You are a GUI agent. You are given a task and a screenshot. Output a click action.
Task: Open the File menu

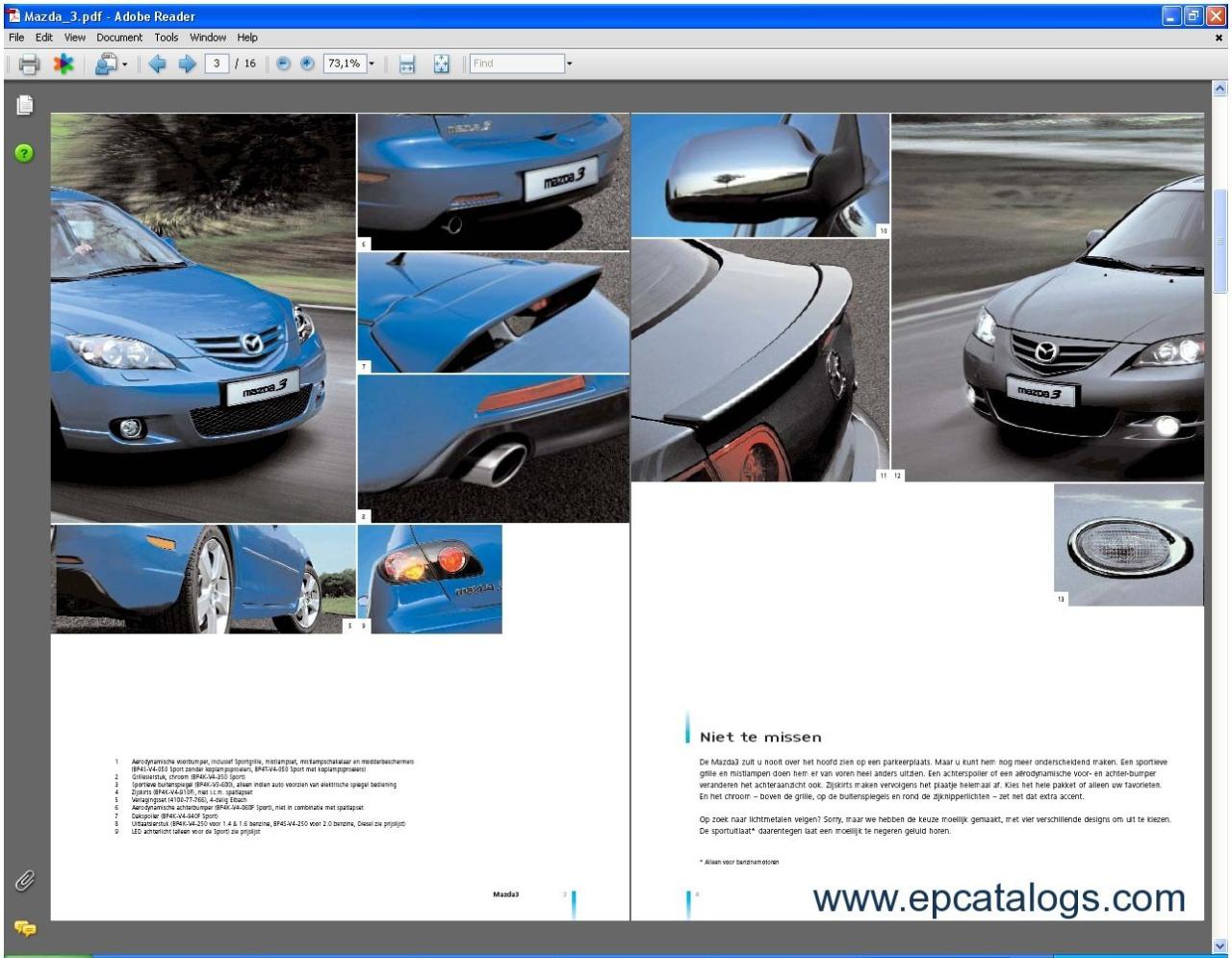tap(15, 38)
